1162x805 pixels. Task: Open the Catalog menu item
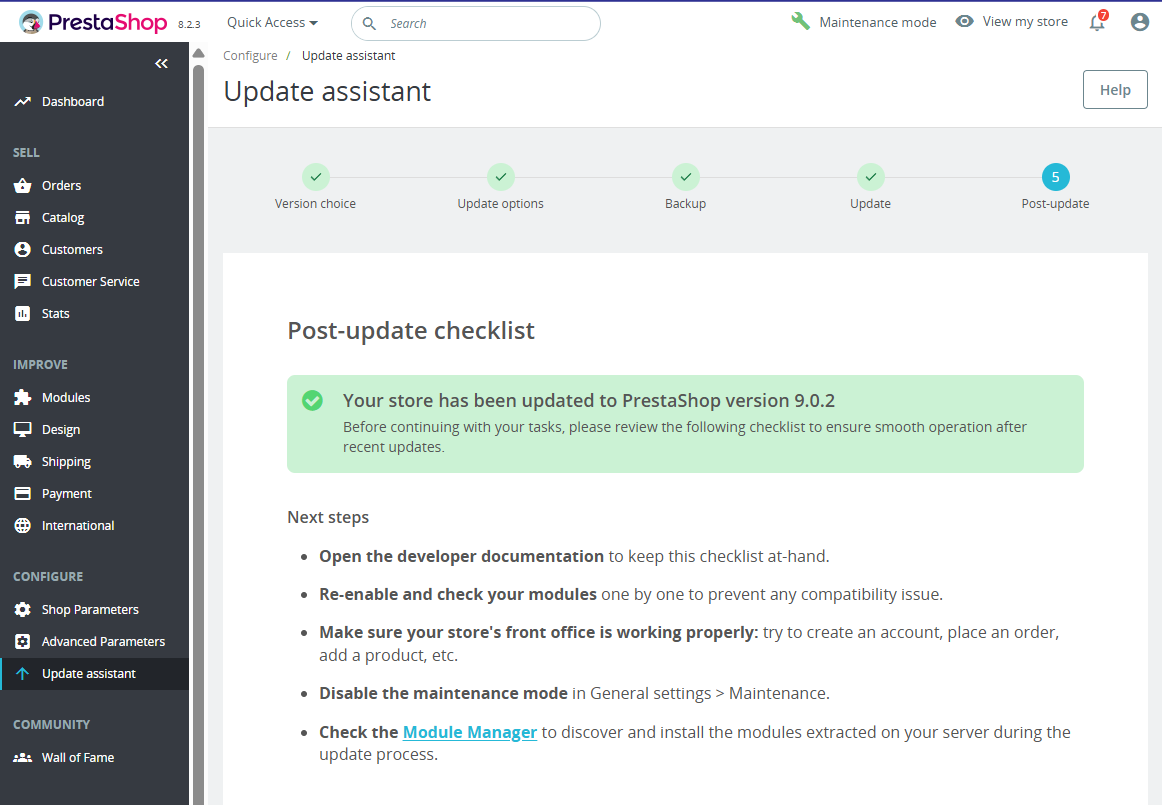(63, 218)
